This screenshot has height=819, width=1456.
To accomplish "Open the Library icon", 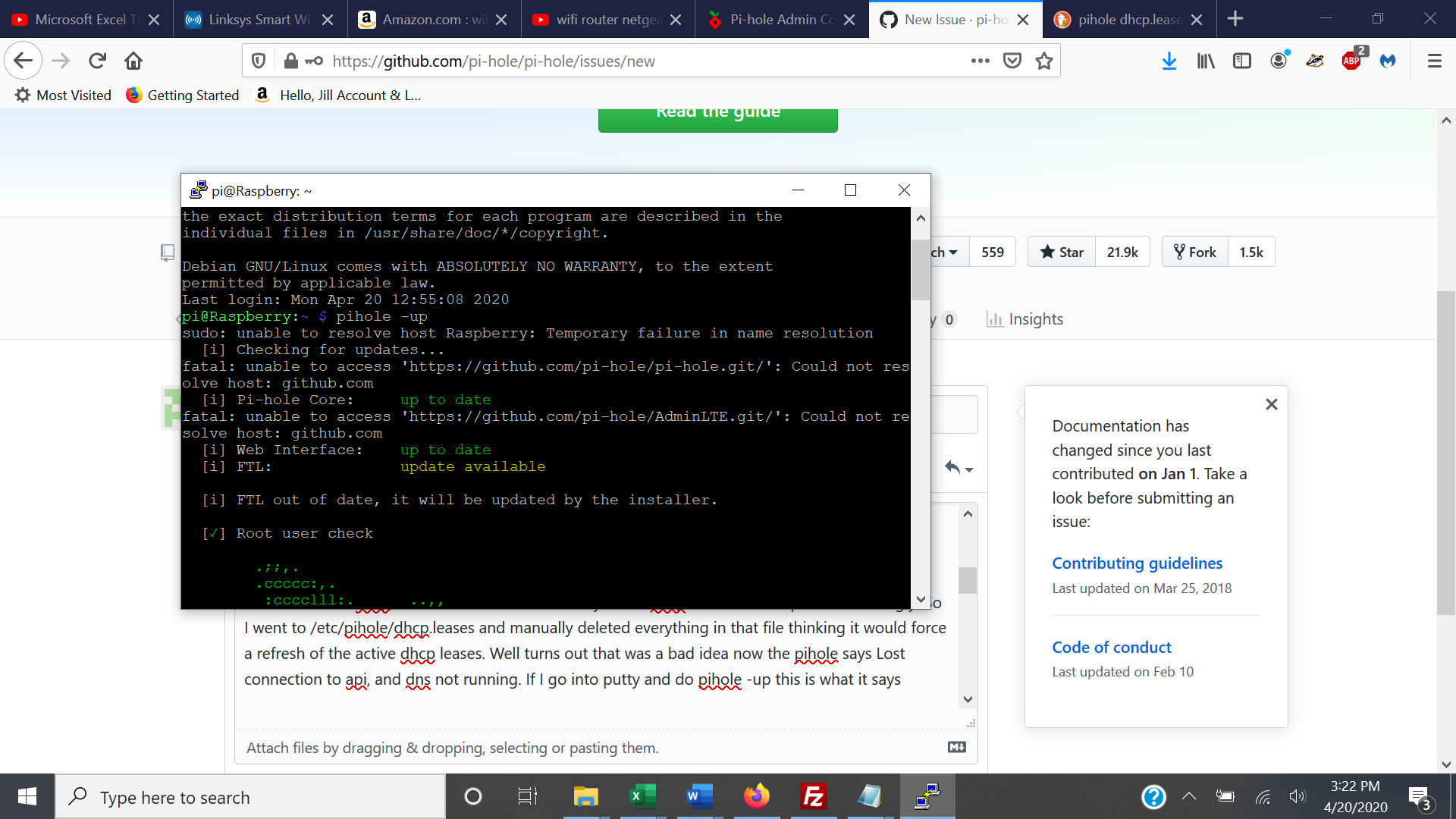I will point(1204,61).
